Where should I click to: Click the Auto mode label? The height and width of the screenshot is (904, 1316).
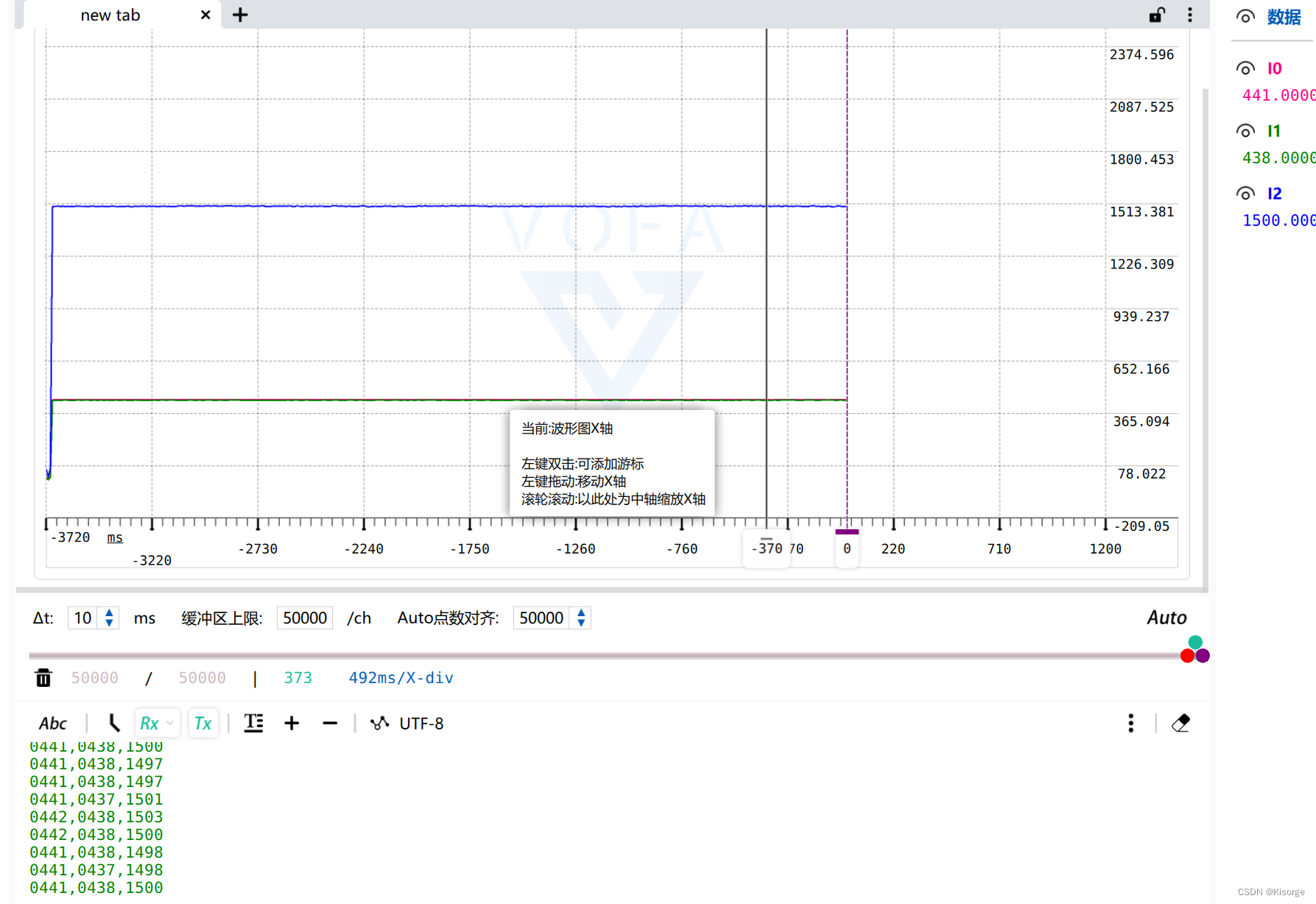tap(1167, 618)
